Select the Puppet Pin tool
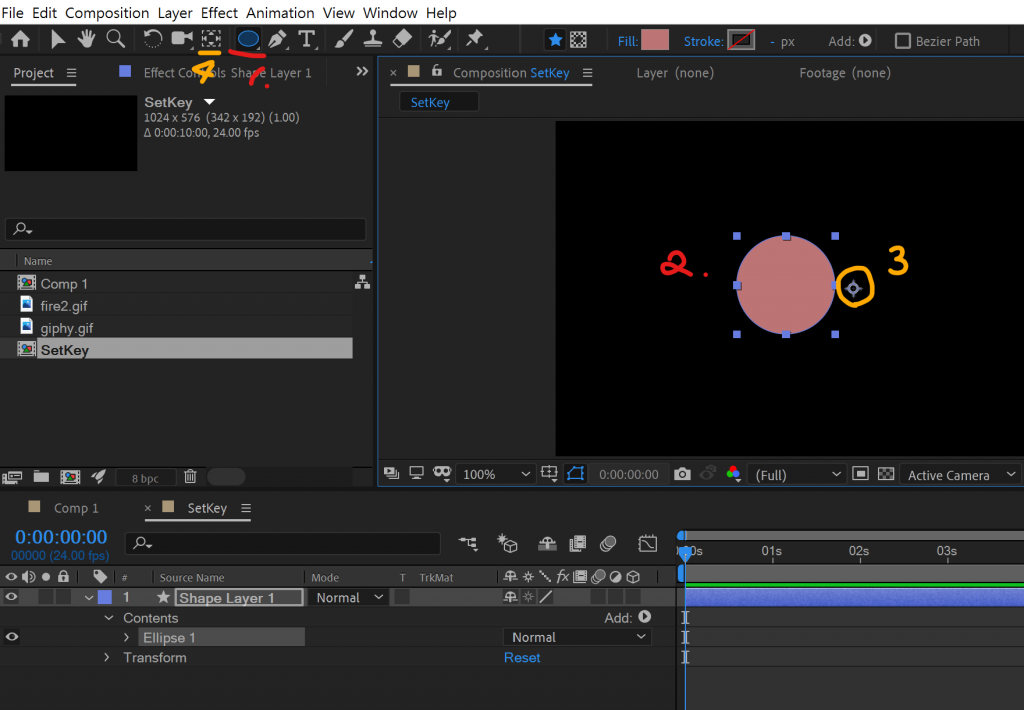Viewport: 1024px width, 710px height. [x=475, y=39]
